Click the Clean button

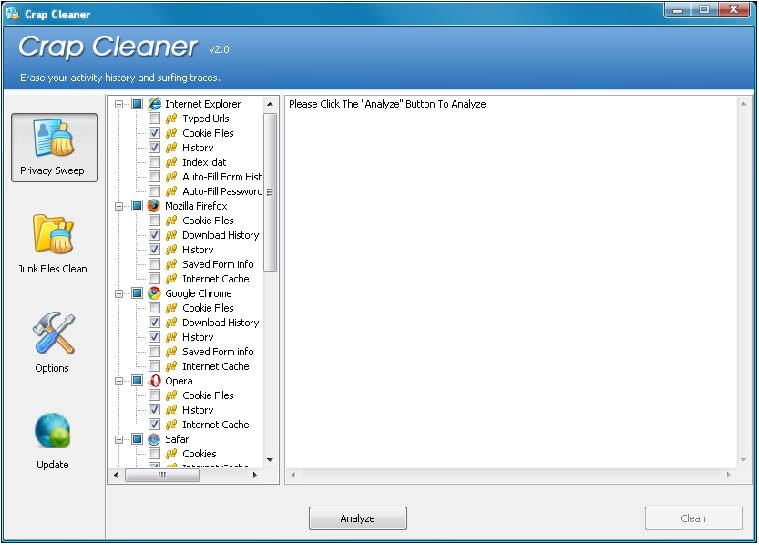[694, 518]
